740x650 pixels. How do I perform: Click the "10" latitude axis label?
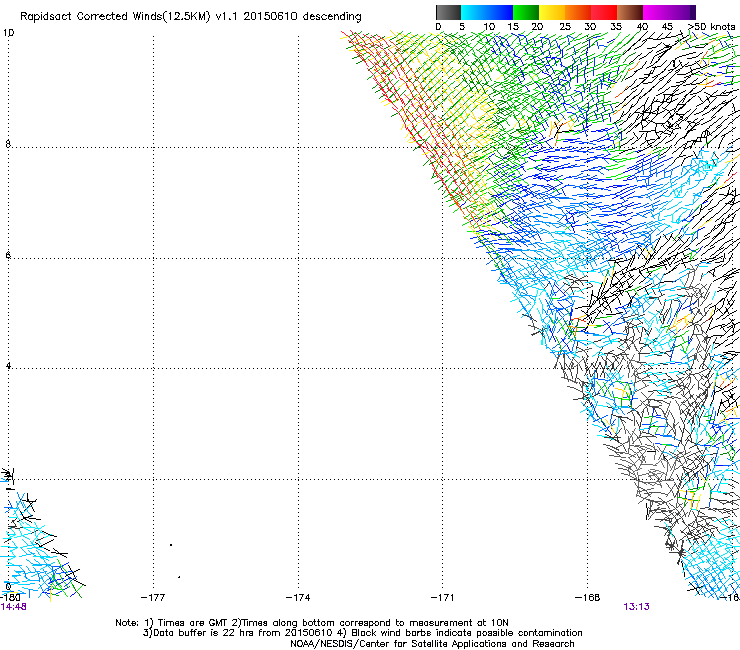coord(8,33)
